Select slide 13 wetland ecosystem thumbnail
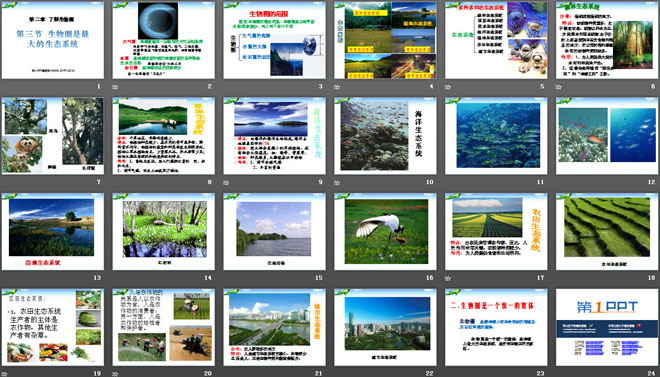Screen dimensions: 660x377 click(x=53, y=231)
